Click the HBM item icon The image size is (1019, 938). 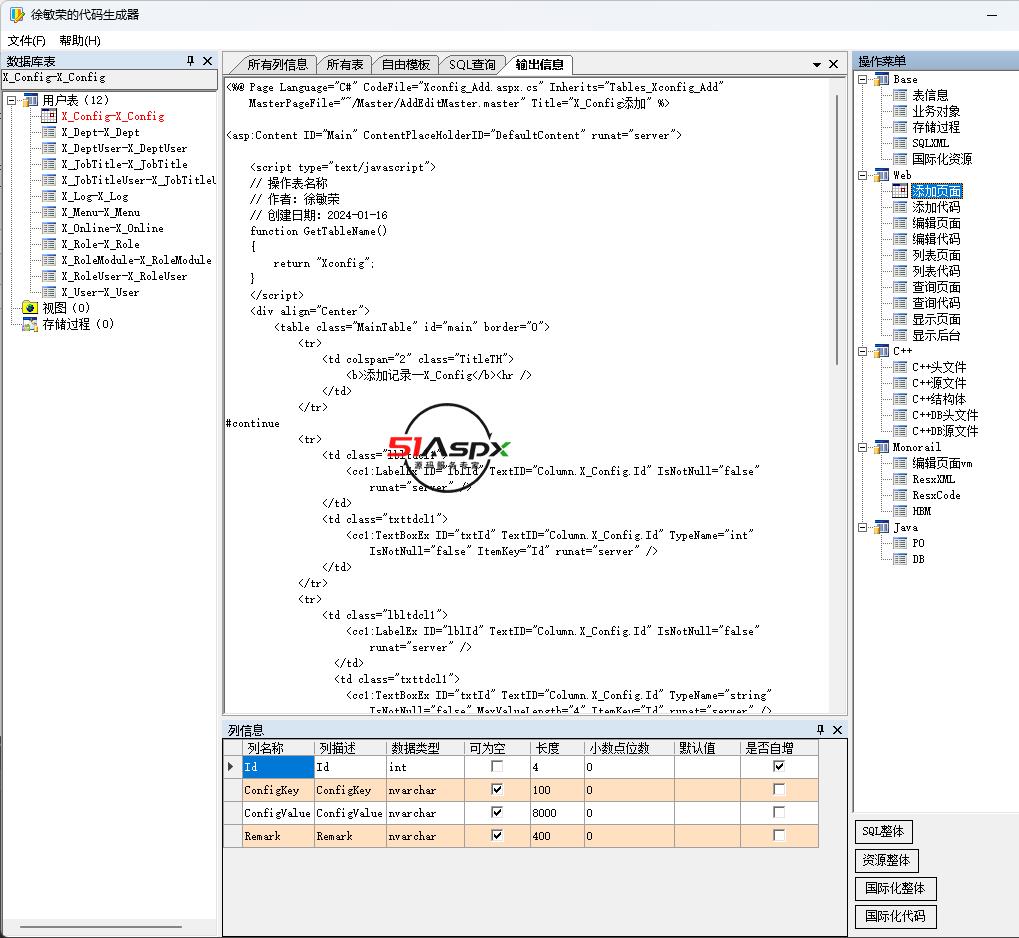[899, 511]
